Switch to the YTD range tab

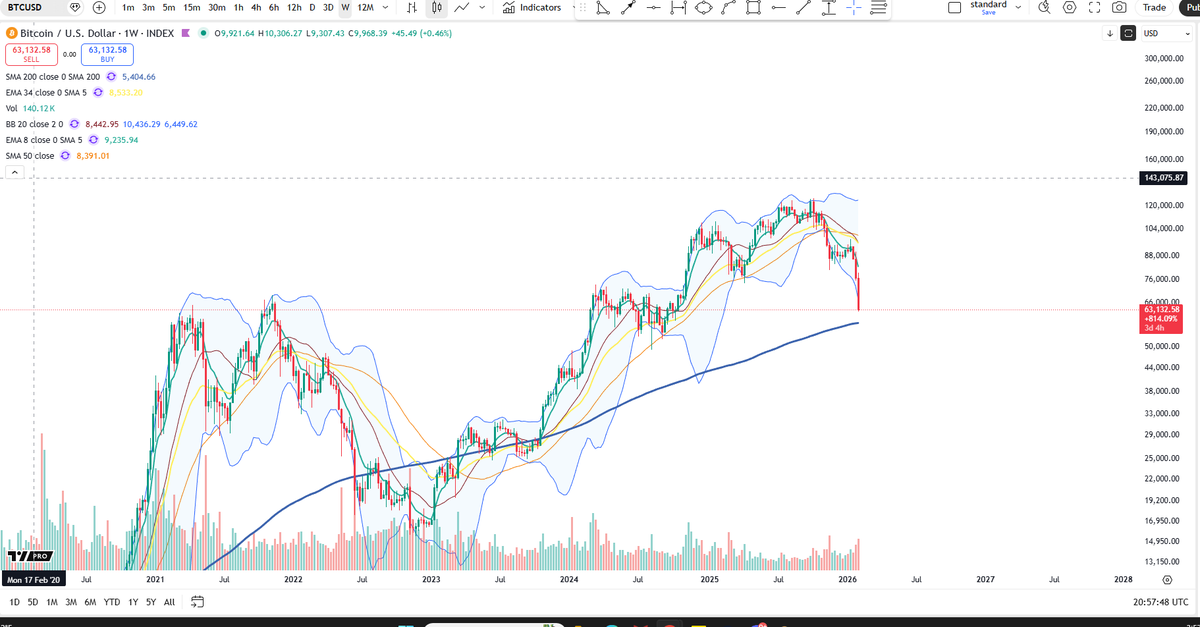(112, 602)
